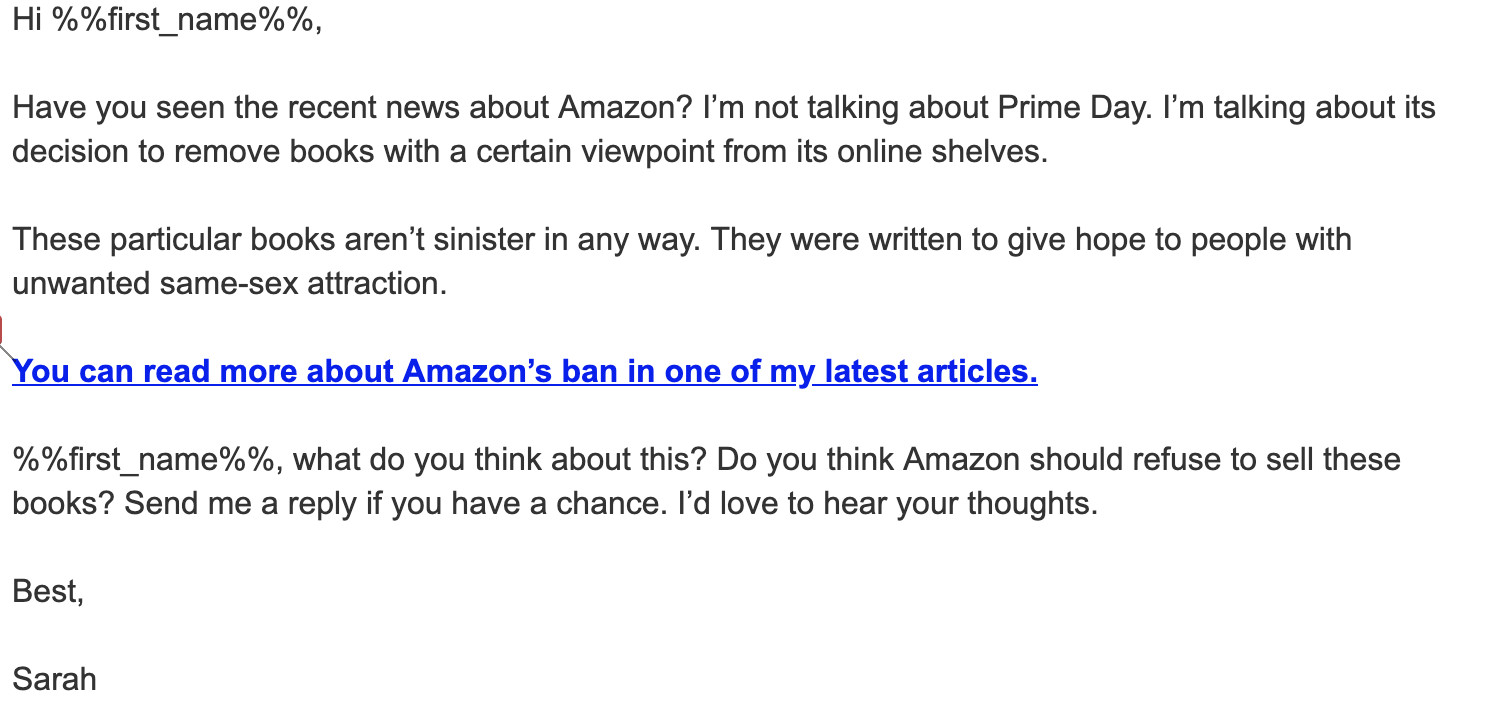Click the "Sarah" signature

click(x=55, y=680)
